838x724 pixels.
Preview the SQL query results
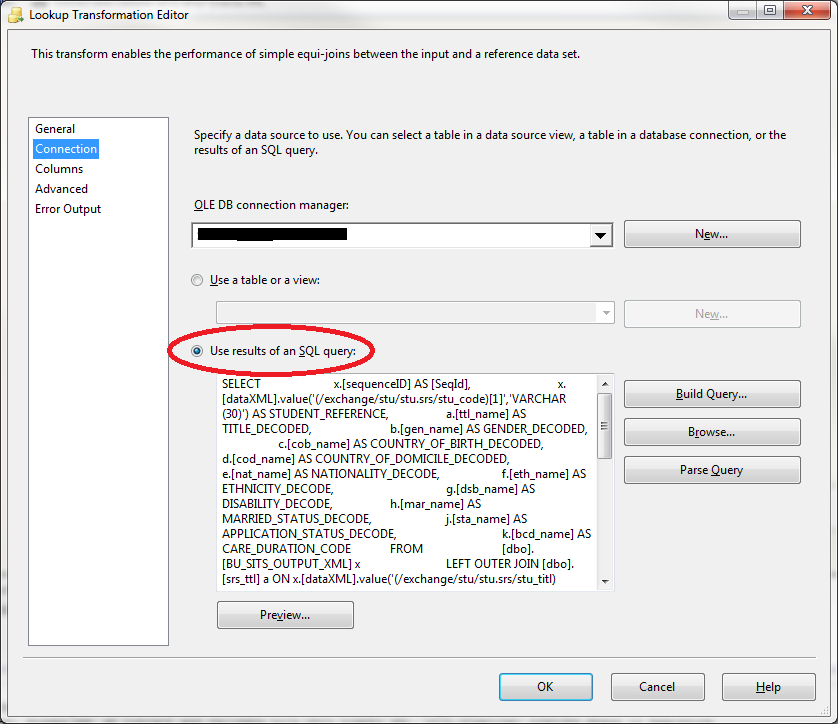(x=285, y=615)
